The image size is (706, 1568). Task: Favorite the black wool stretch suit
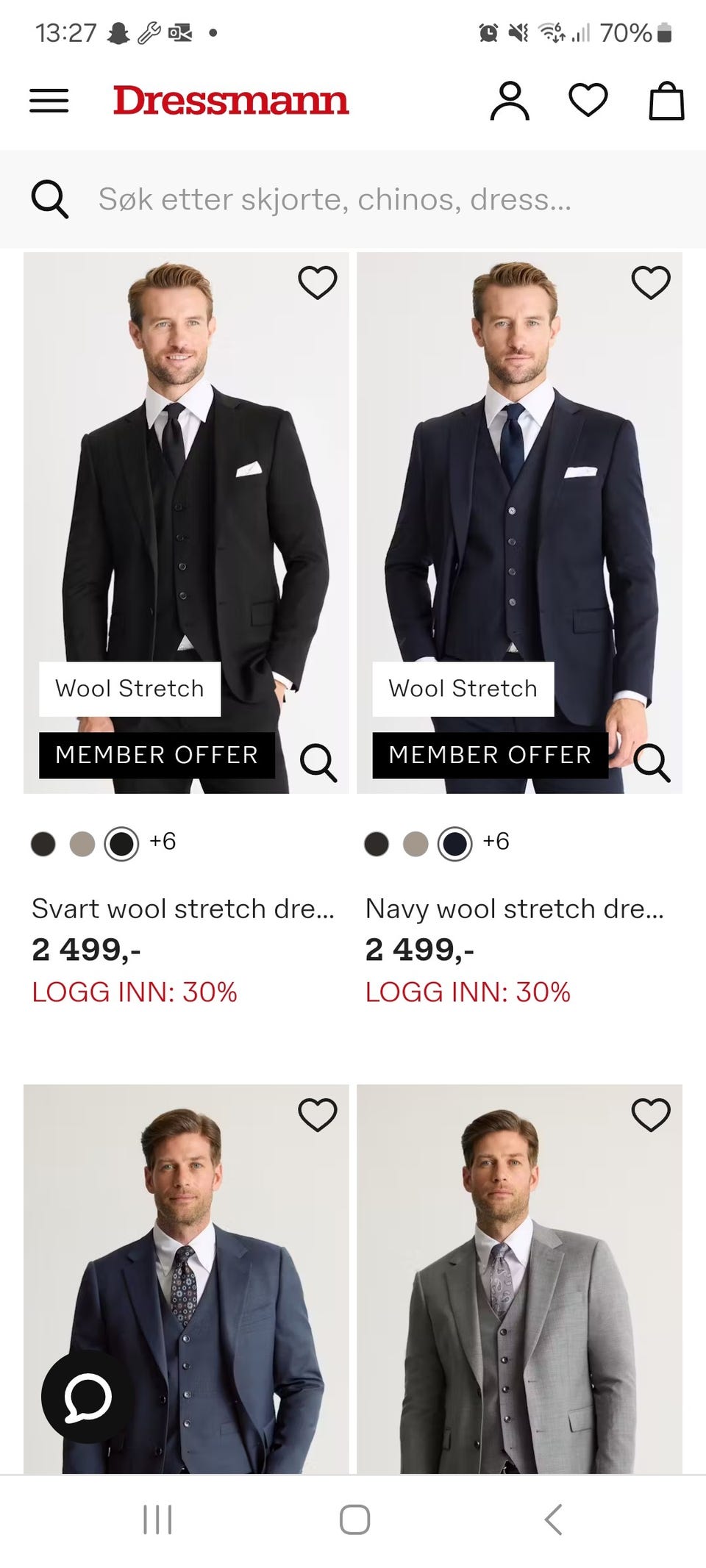tap(318, 282)
